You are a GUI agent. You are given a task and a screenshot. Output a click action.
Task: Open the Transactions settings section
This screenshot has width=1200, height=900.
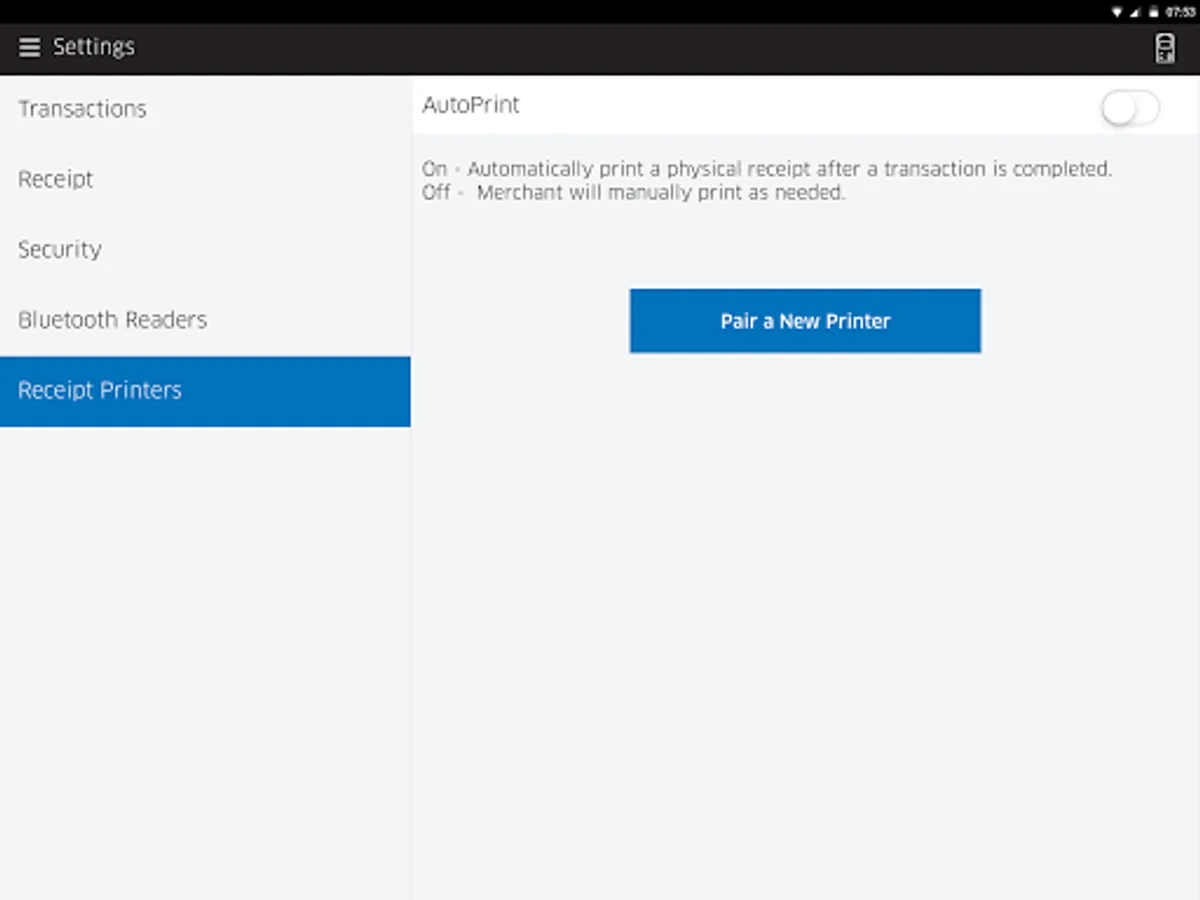coord(82,109)
